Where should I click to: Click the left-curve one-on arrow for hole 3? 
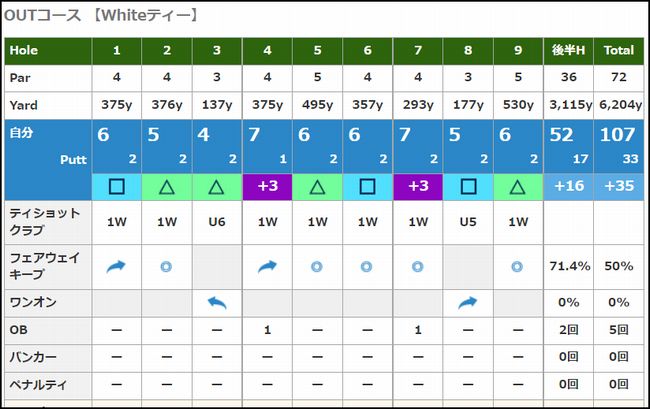pyautogui.click(x=217, y=302)
